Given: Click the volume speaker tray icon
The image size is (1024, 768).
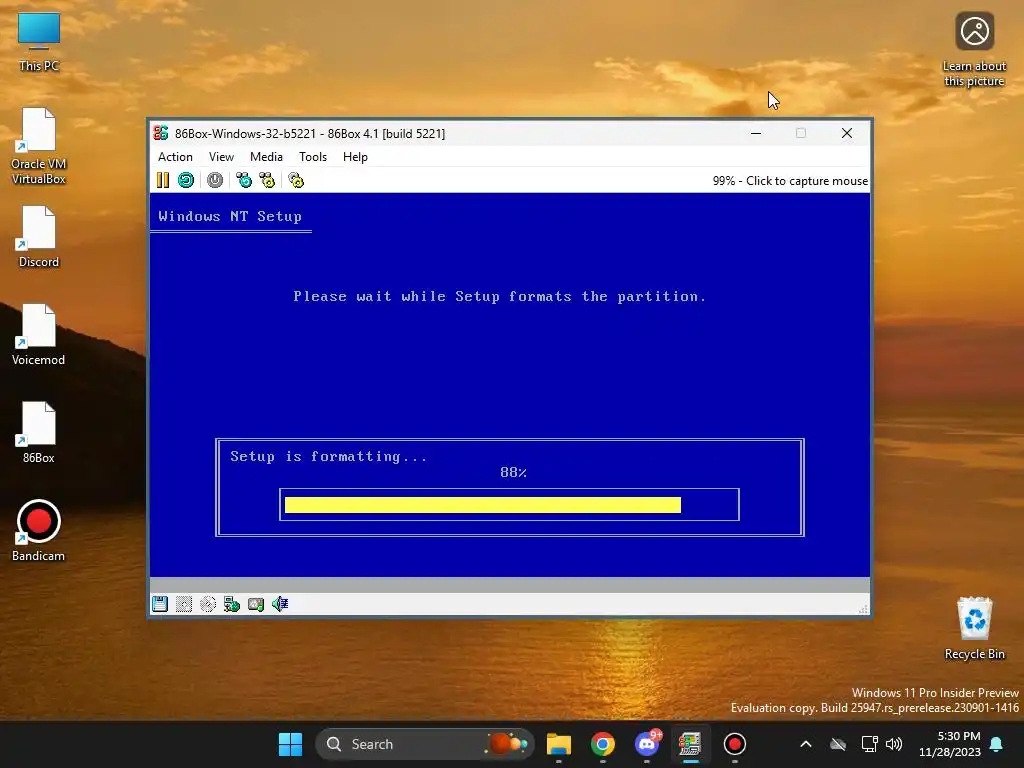Looking at the screenshot, I should coord(894,744).
